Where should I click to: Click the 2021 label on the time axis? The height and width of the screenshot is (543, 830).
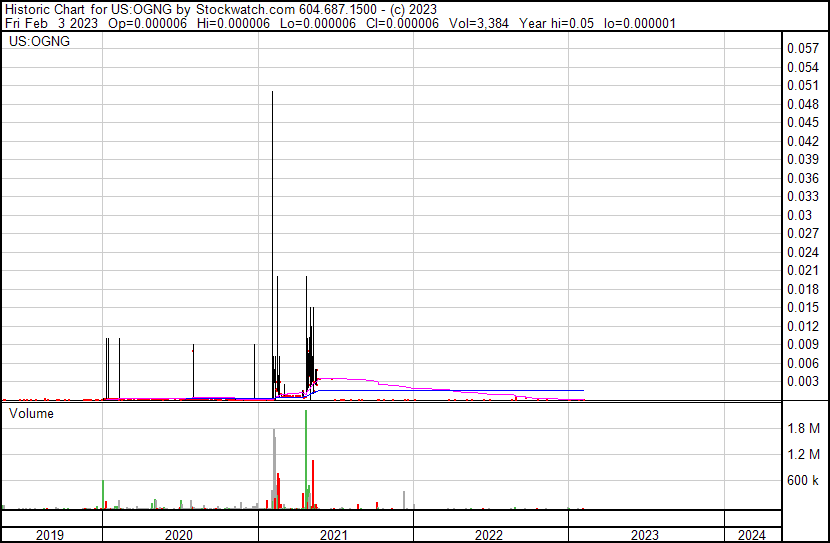click(334, 535)
